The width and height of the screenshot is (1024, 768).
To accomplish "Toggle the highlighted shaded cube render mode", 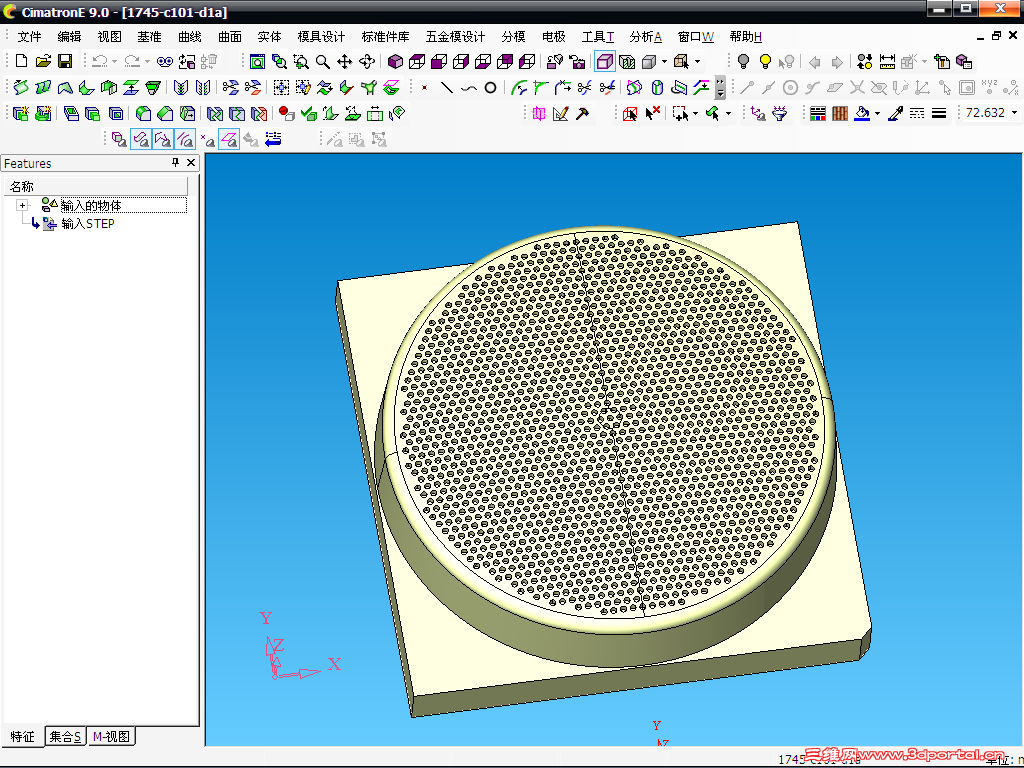I will [x=605, y=61].
